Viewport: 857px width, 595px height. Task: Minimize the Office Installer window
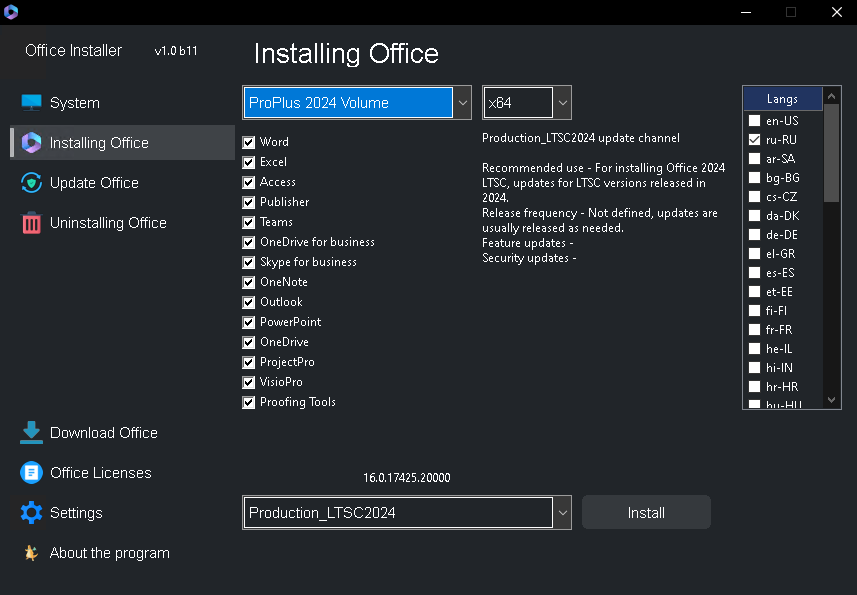[746, 12]
